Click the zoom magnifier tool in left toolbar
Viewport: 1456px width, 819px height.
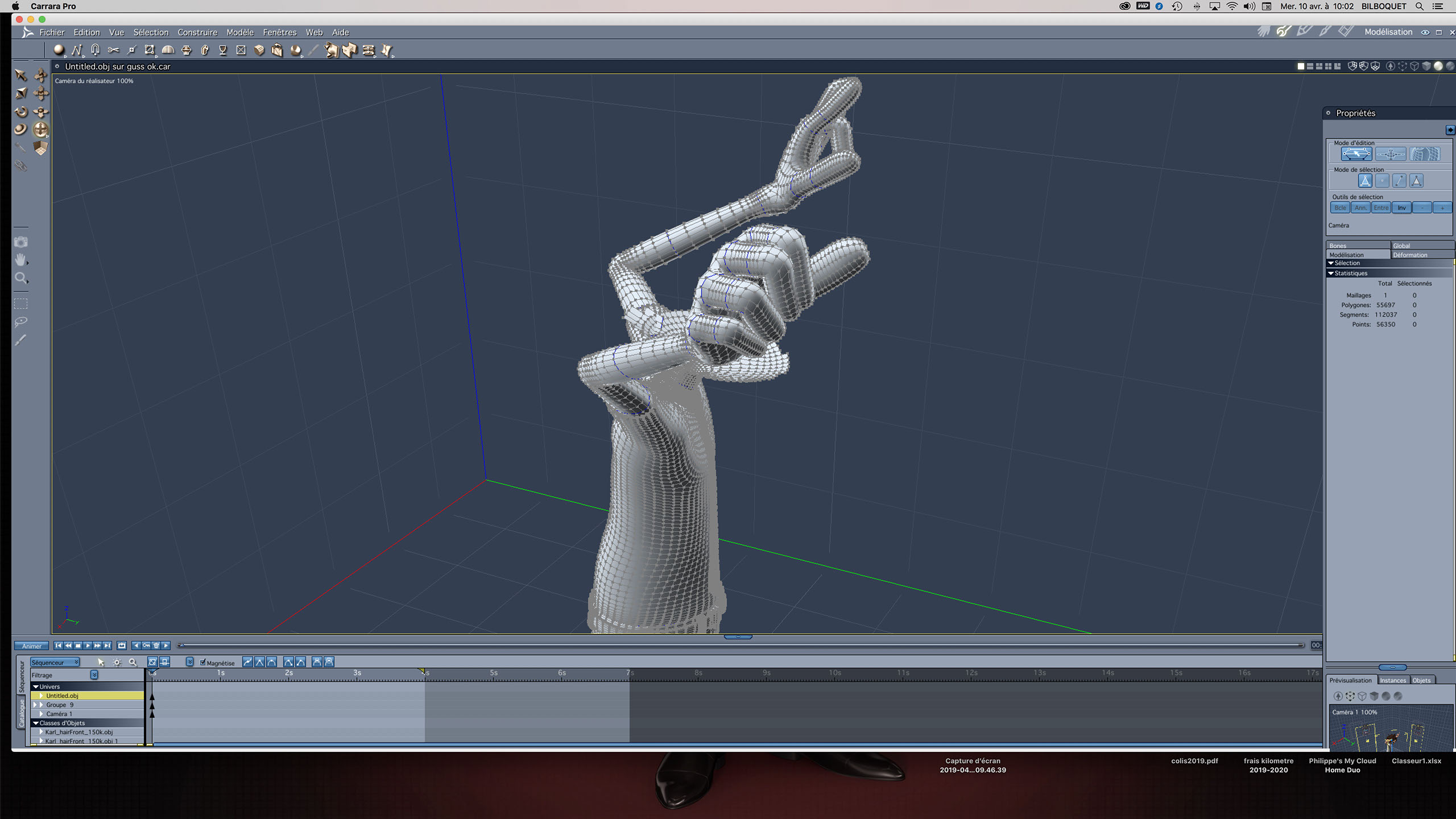tap(21, 278)
